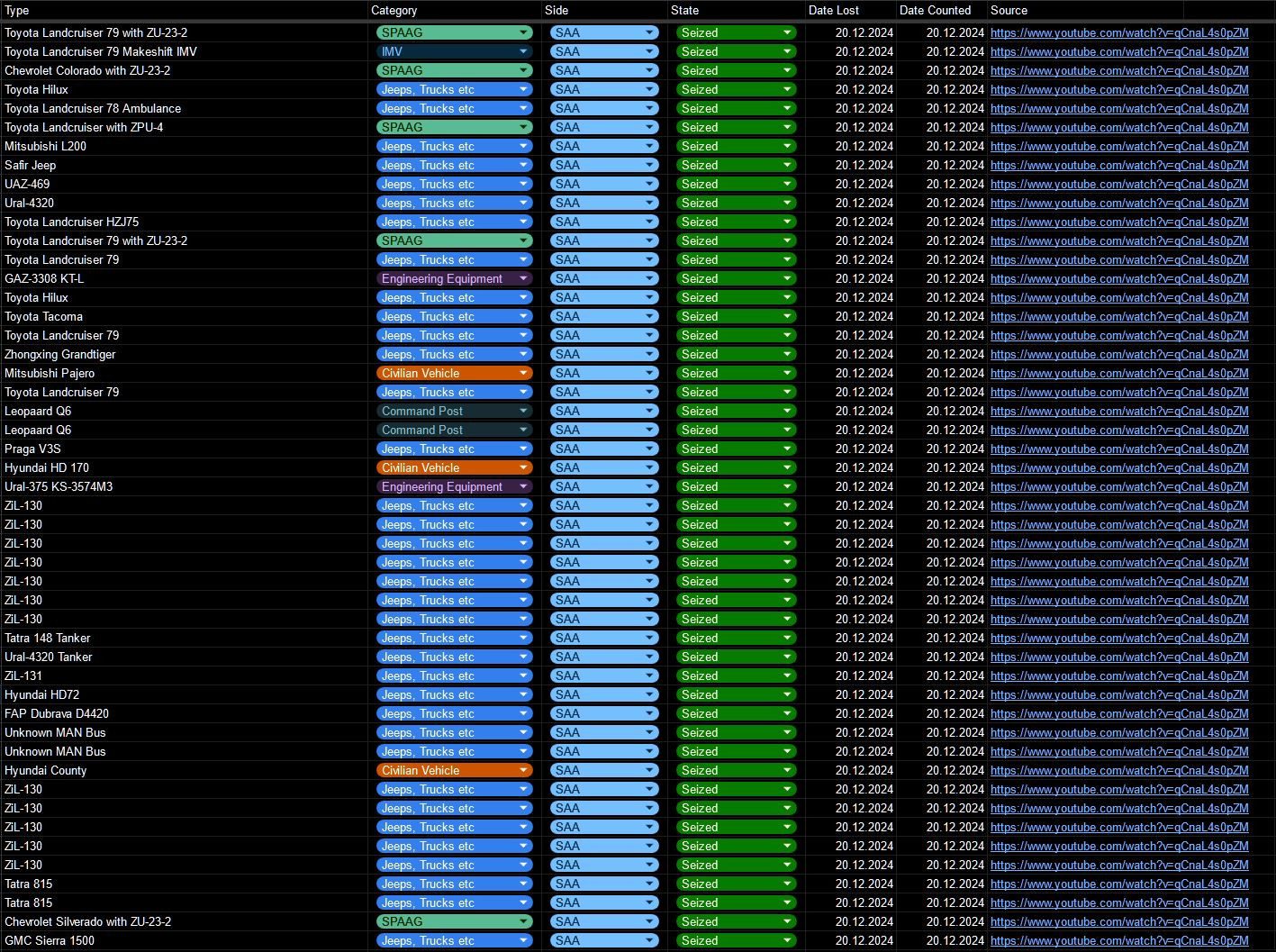Viewport: 1276px width, 952px height.
Task: Select the Type column header
Action: (x=184, y=10)
